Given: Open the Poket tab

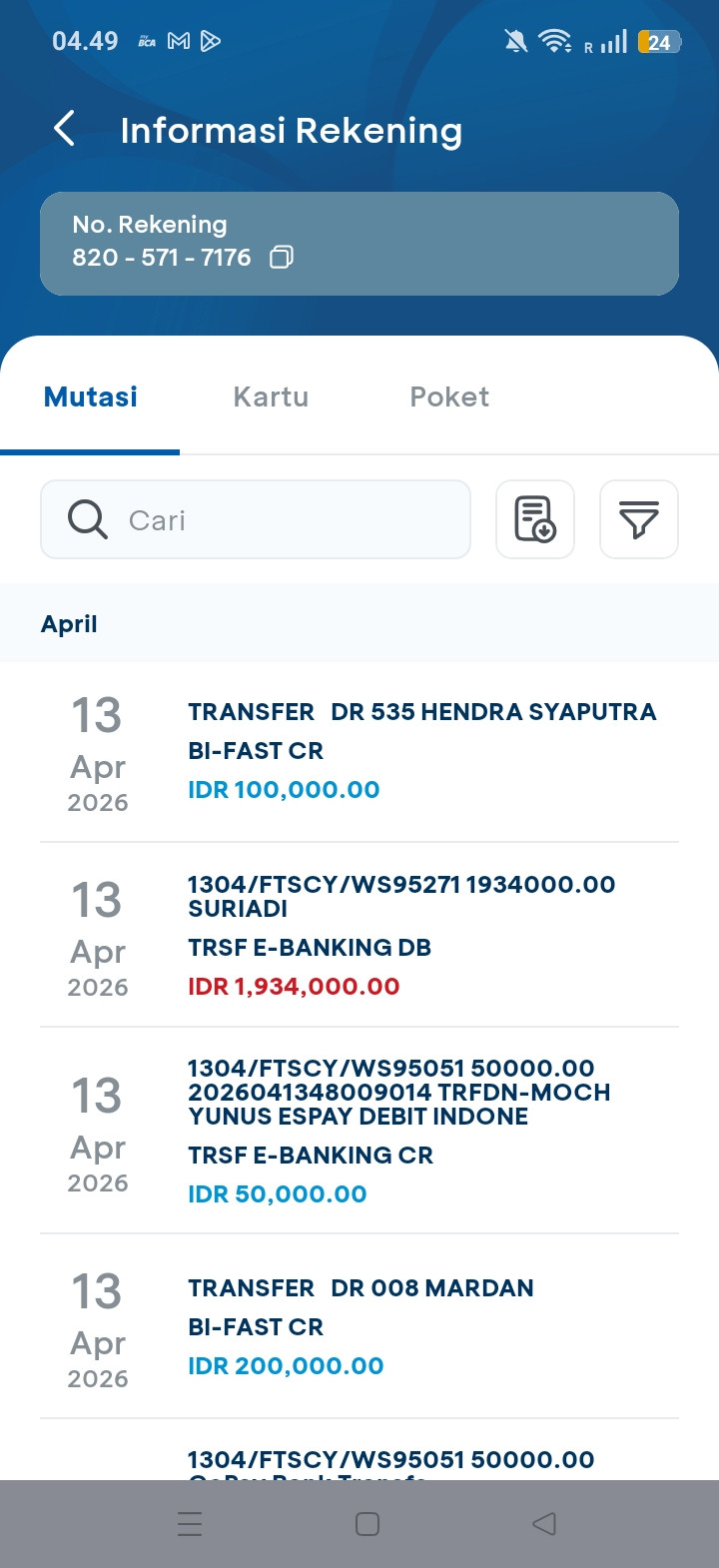Looking at the screenshot, I should point(449,397).
